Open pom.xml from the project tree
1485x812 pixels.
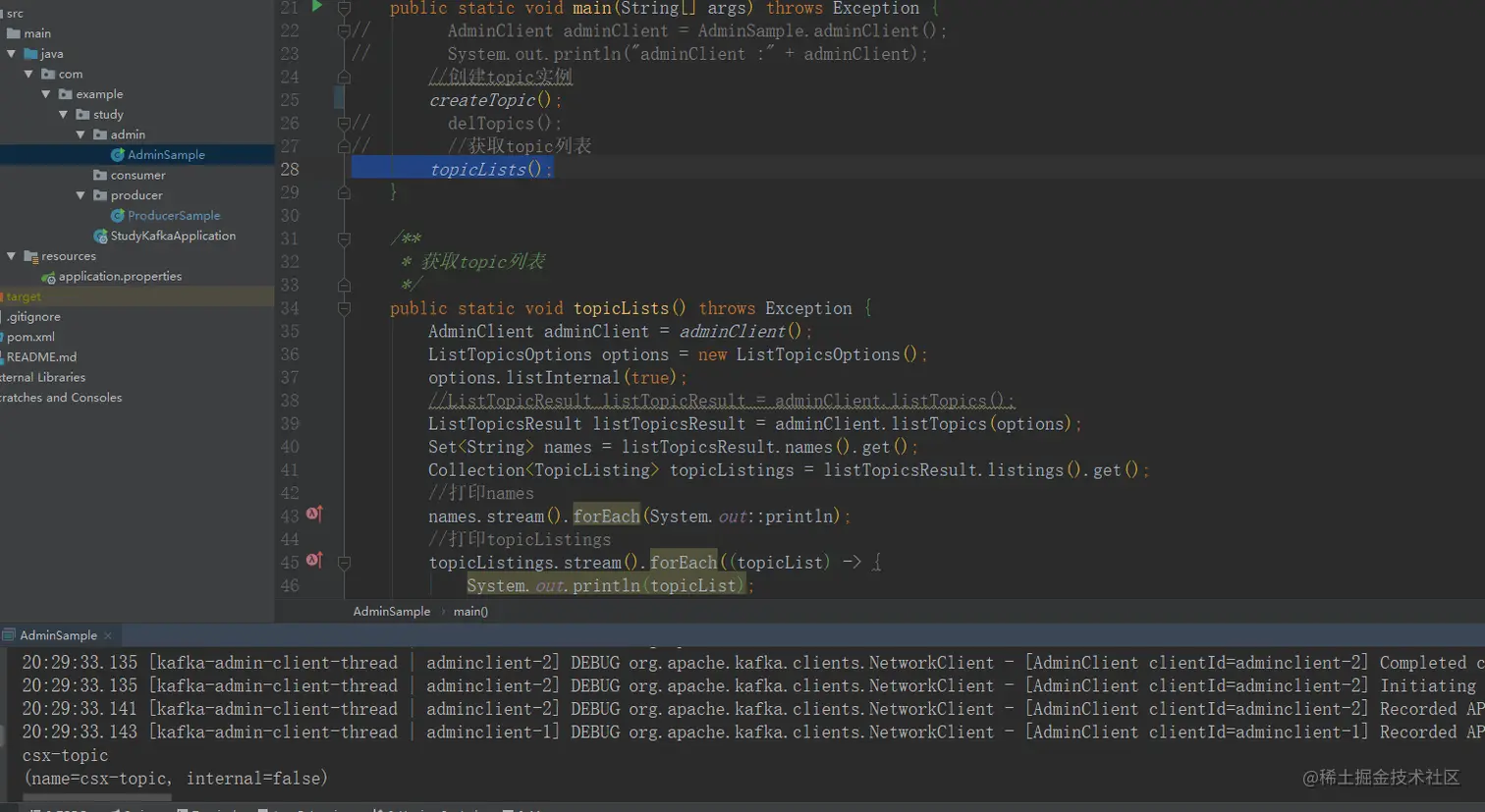coord(30,338)
